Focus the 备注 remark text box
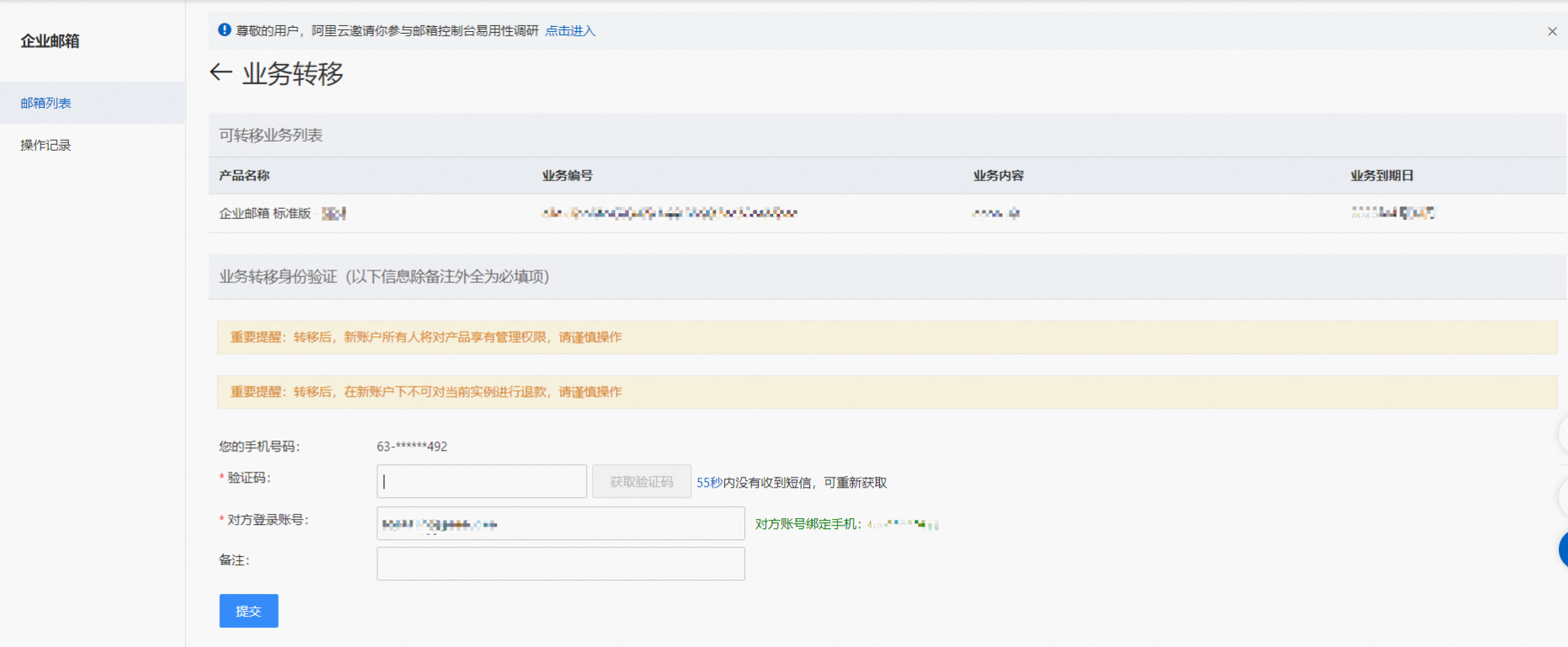 pyautogui.click(x=561, y=564)
